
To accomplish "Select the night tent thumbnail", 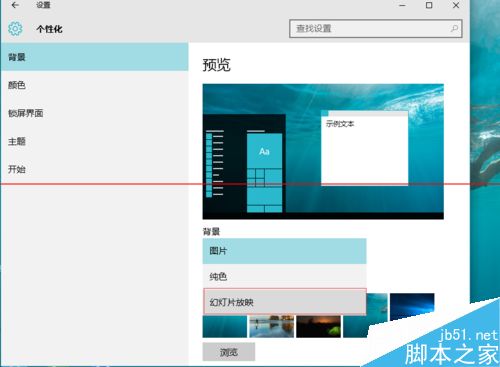I will coord(319,326).
